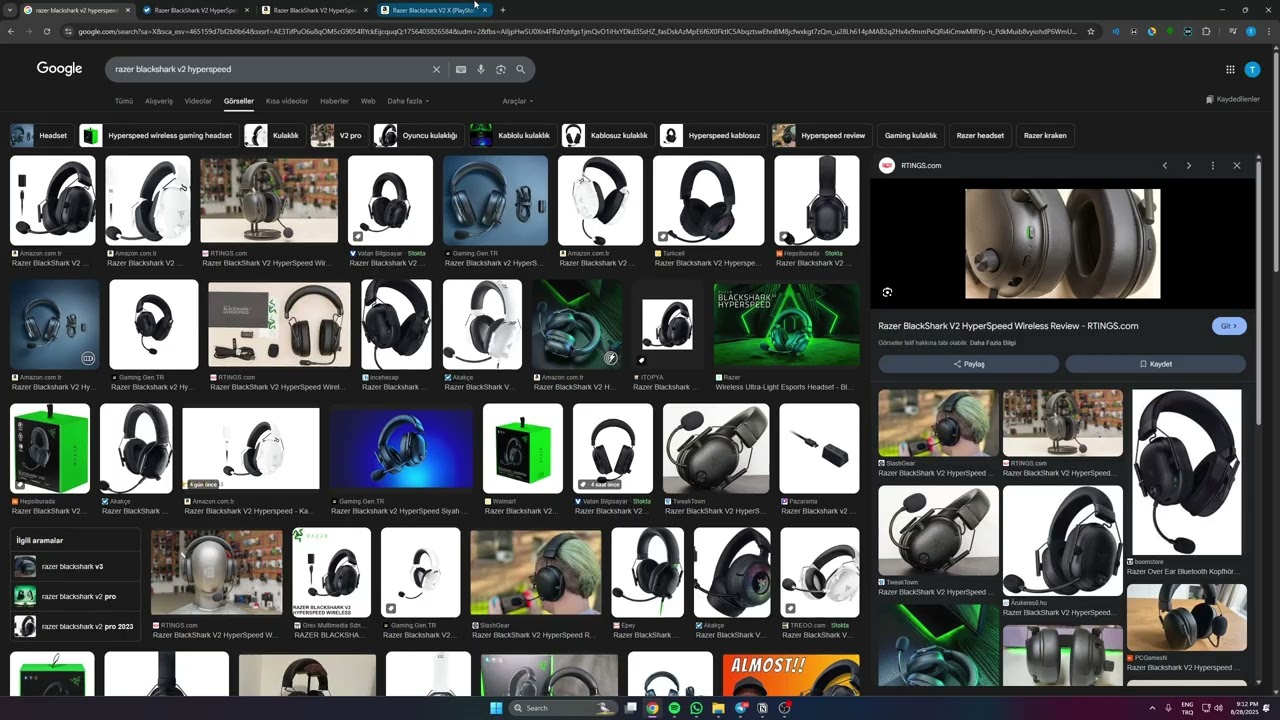This screenshot has width=1280, height=720.
Task: Show hidden system tray icons
Action: point(1151,708)
